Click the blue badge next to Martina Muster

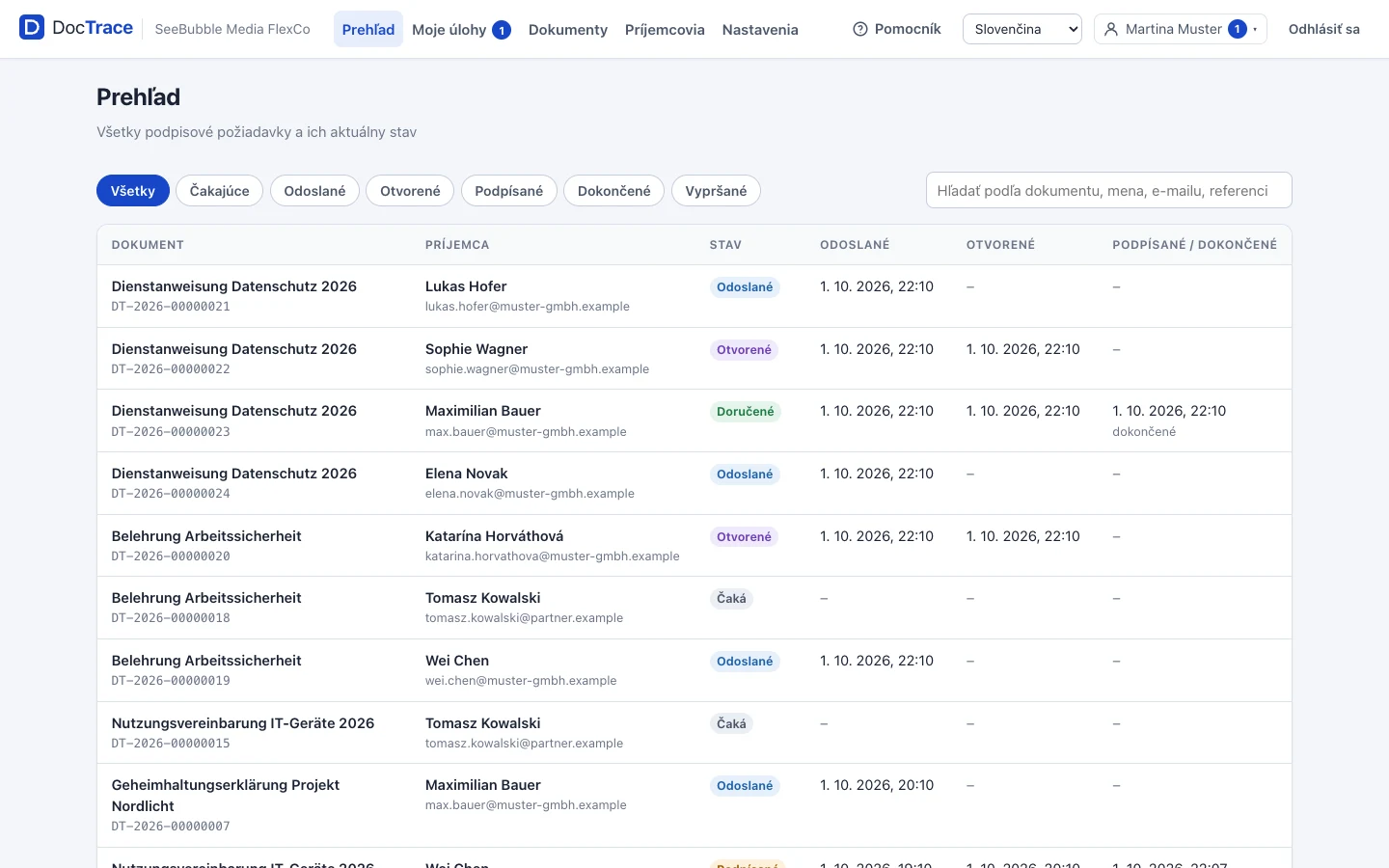click(x=1238, y=29)
